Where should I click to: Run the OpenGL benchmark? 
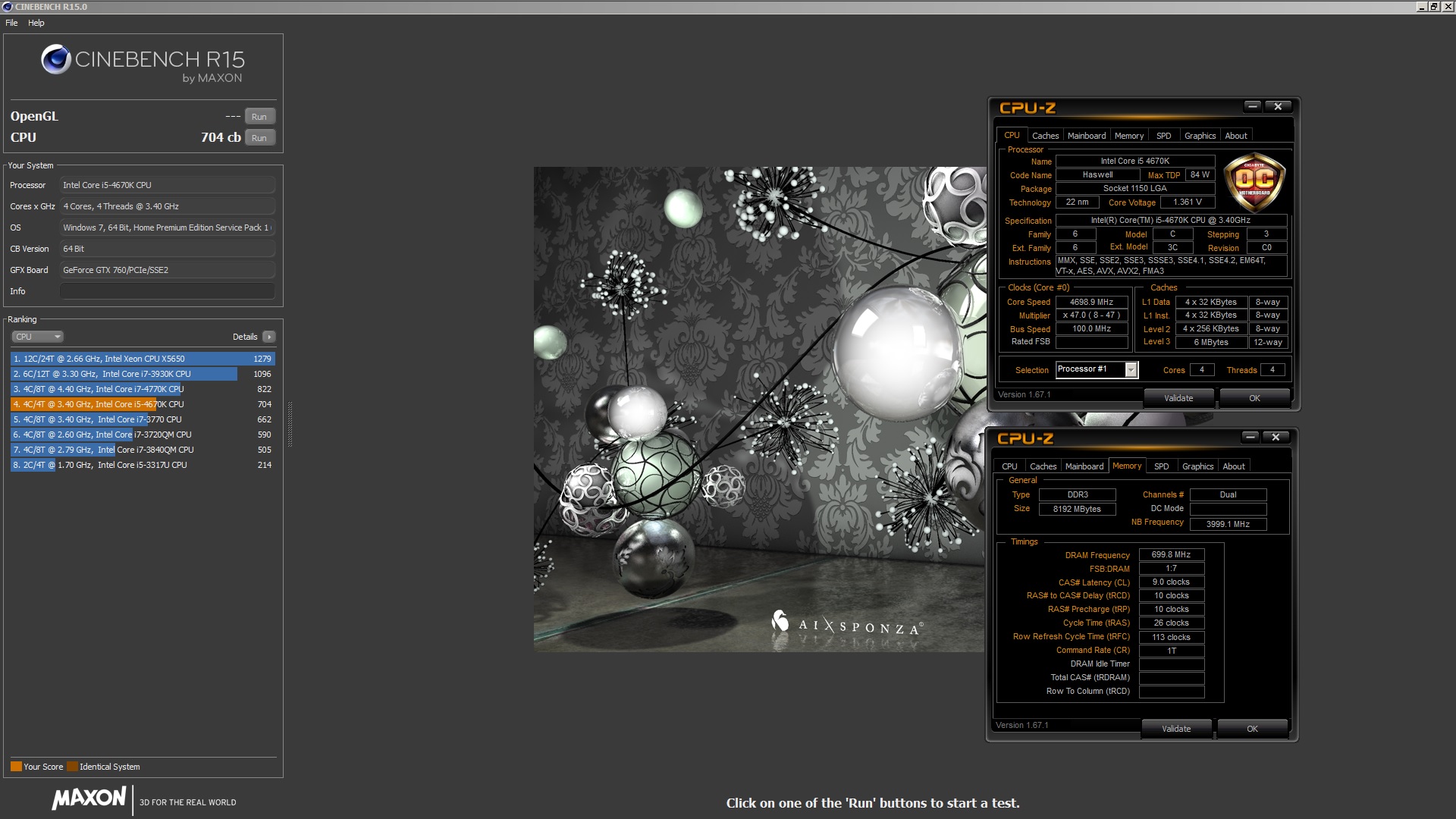(x=259, y=117)
